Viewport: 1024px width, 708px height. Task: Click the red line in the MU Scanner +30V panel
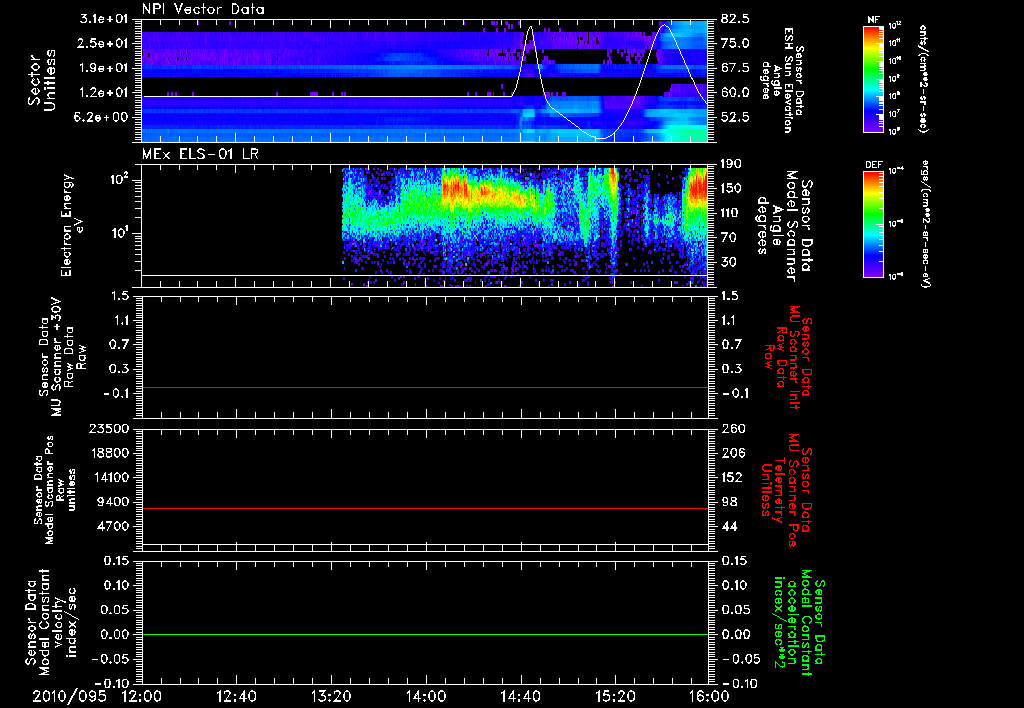point(425,387)
